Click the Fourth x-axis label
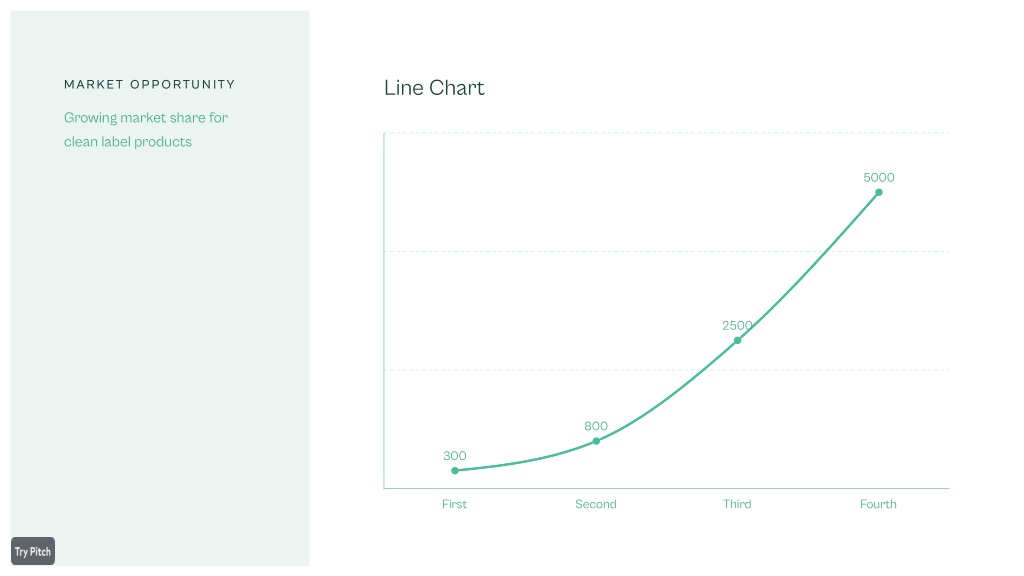Viewport: 1024px width, 576px height. click(878, 504)
